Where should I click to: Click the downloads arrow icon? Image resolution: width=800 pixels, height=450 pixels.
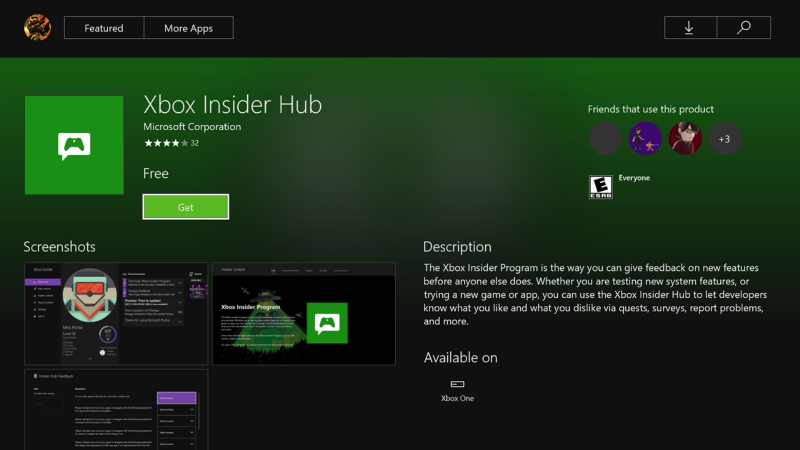point(689,28)
